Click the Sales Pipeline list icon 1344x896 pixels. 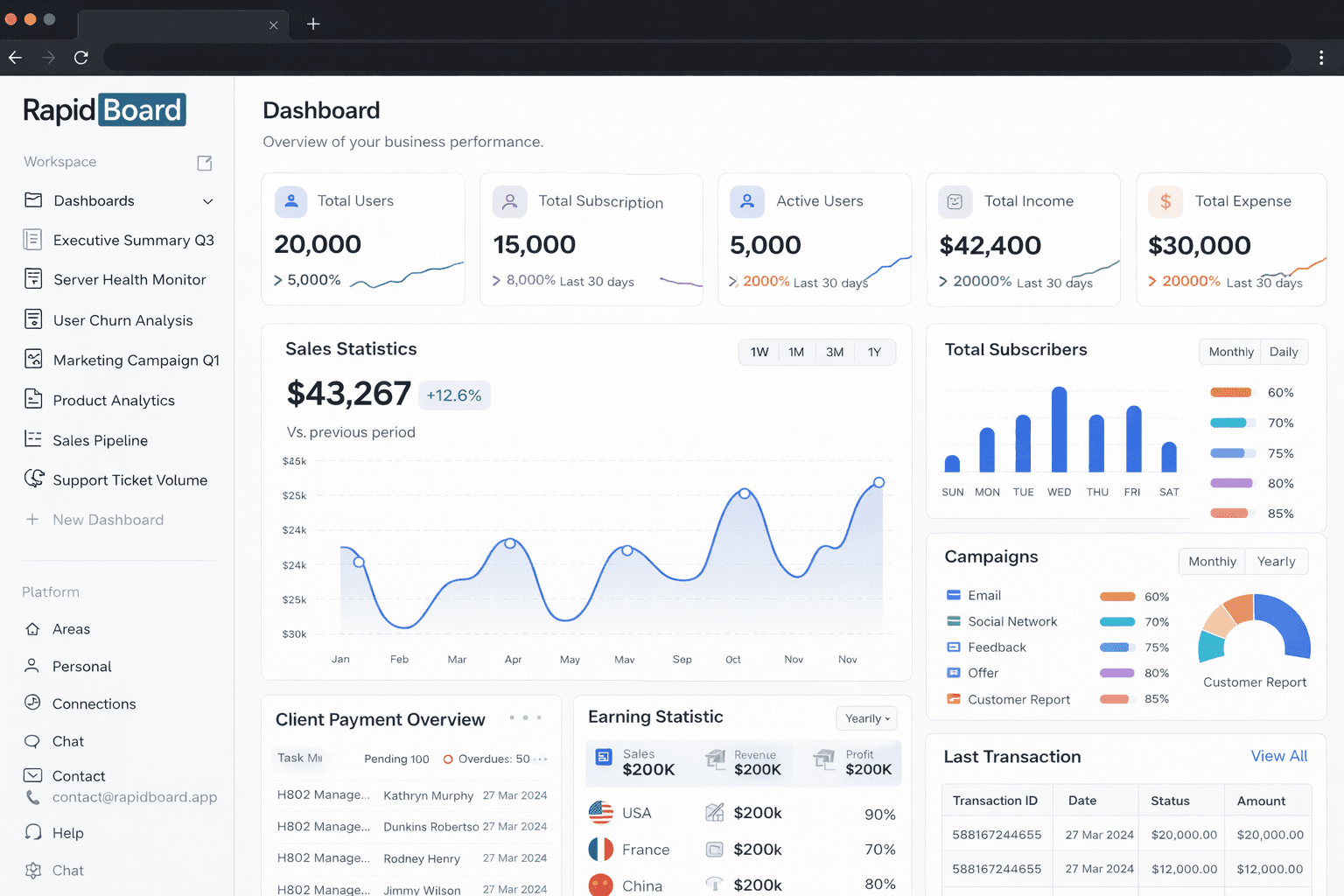pos(33,439)
